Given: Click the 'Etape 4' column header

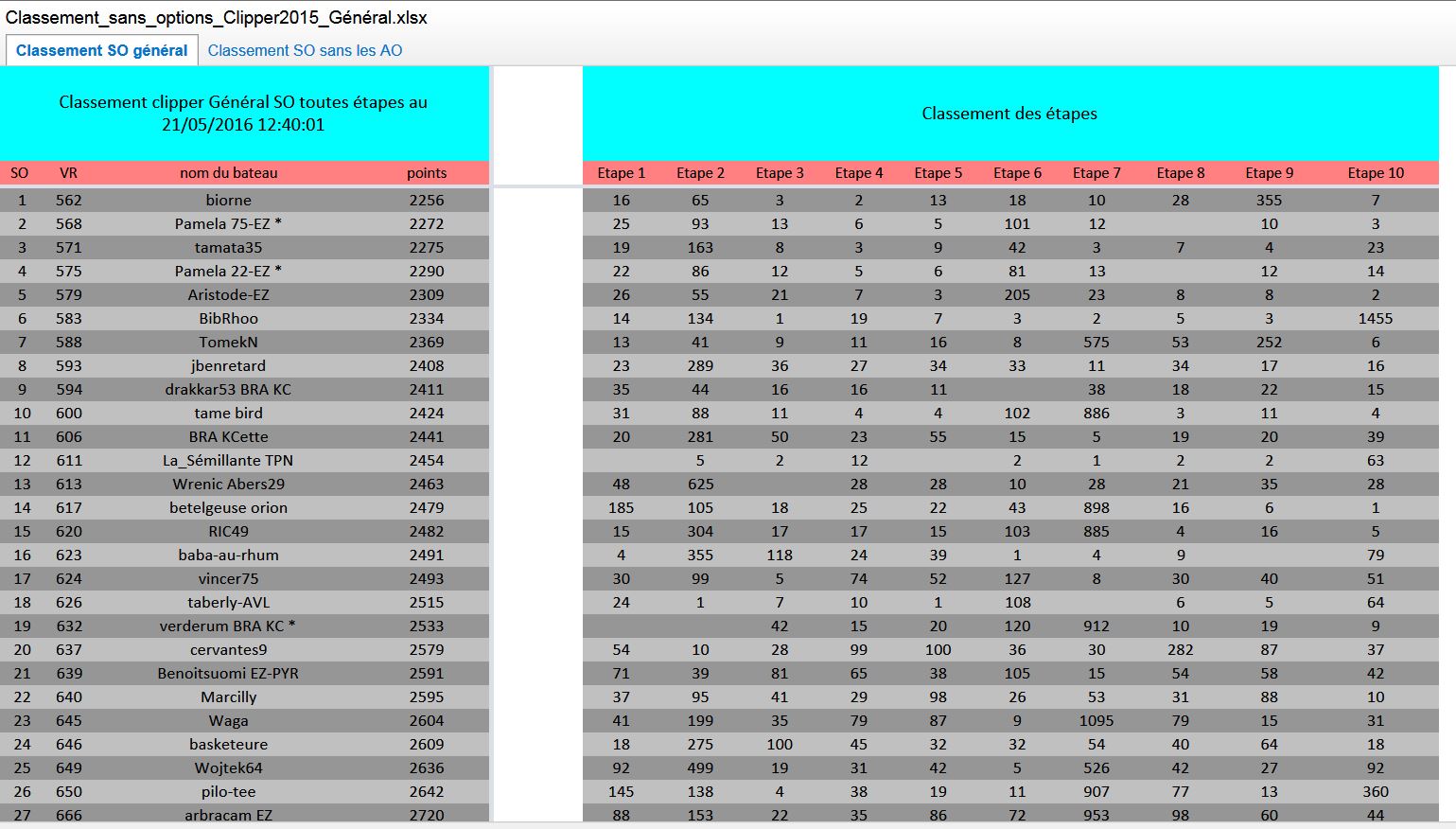Looking at the screenshot, I should point(859,173).
